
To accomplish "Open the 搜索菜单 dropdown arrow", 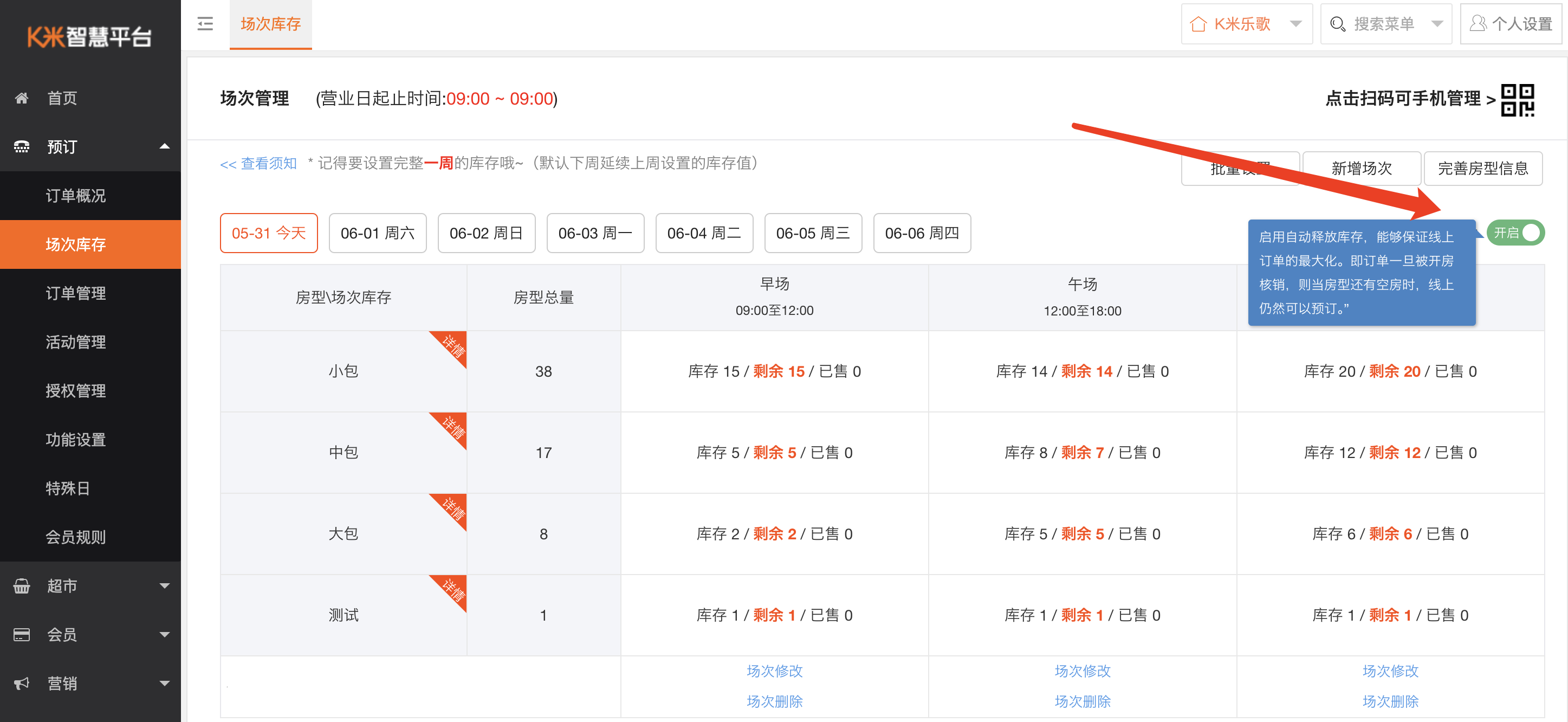I will click(1437, 24).
